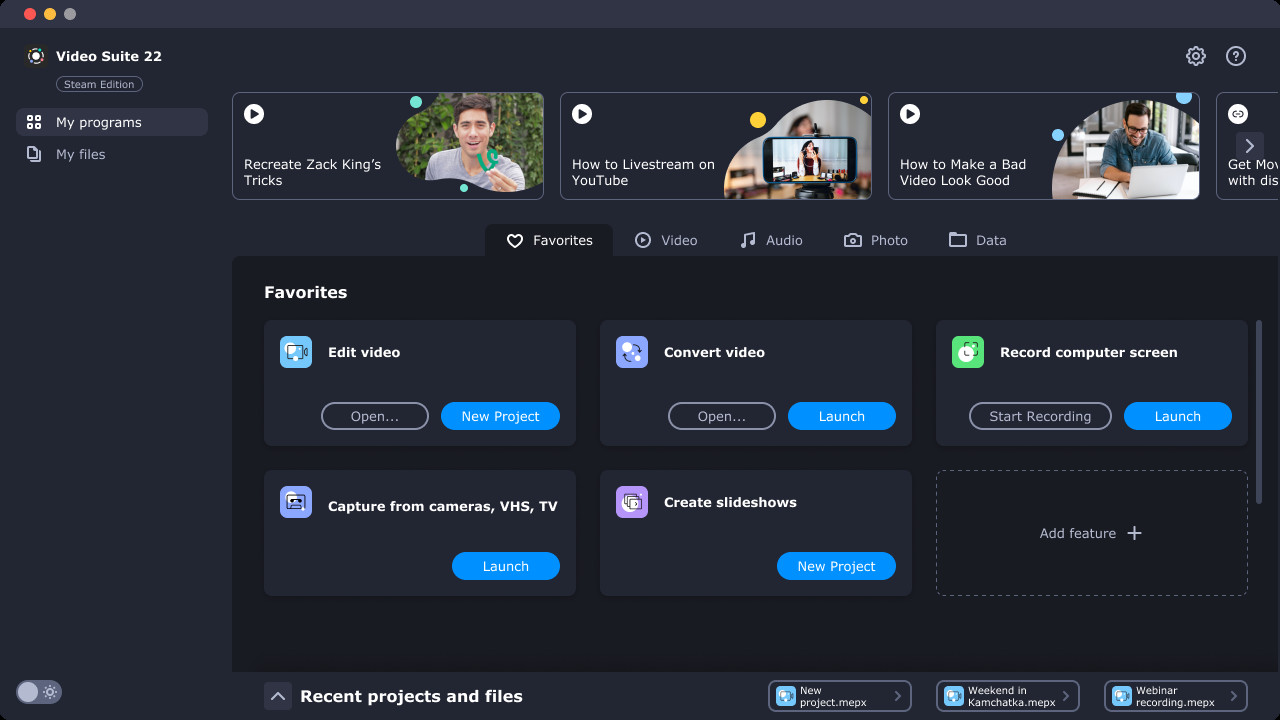Viewport: 1280px width, 720px height.
Task: Click the arrow on the rightmost tutorial card
Action: (x=1251, y=144)
